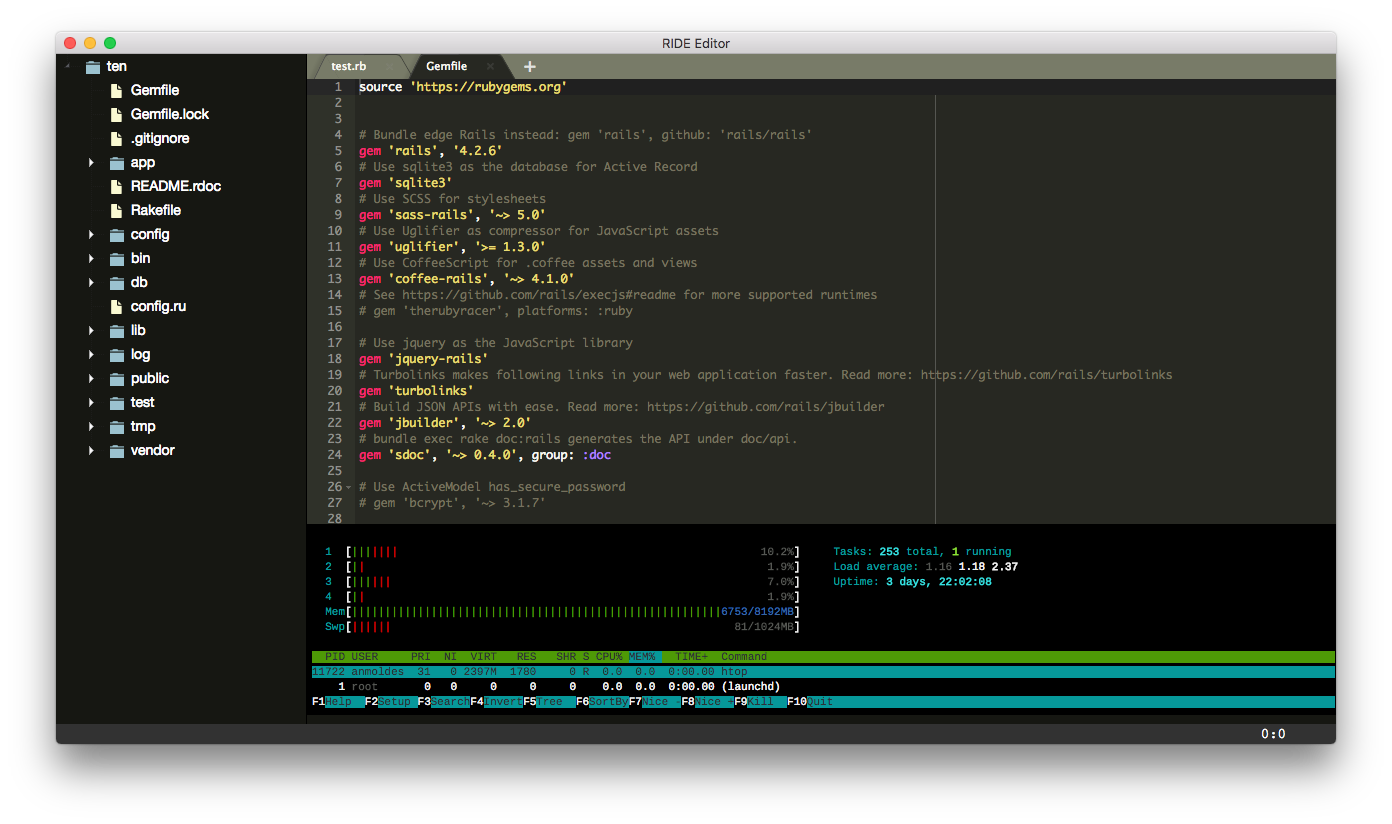Expand the app folder arrow
The image size is (1392, 824).
[91, 162]
